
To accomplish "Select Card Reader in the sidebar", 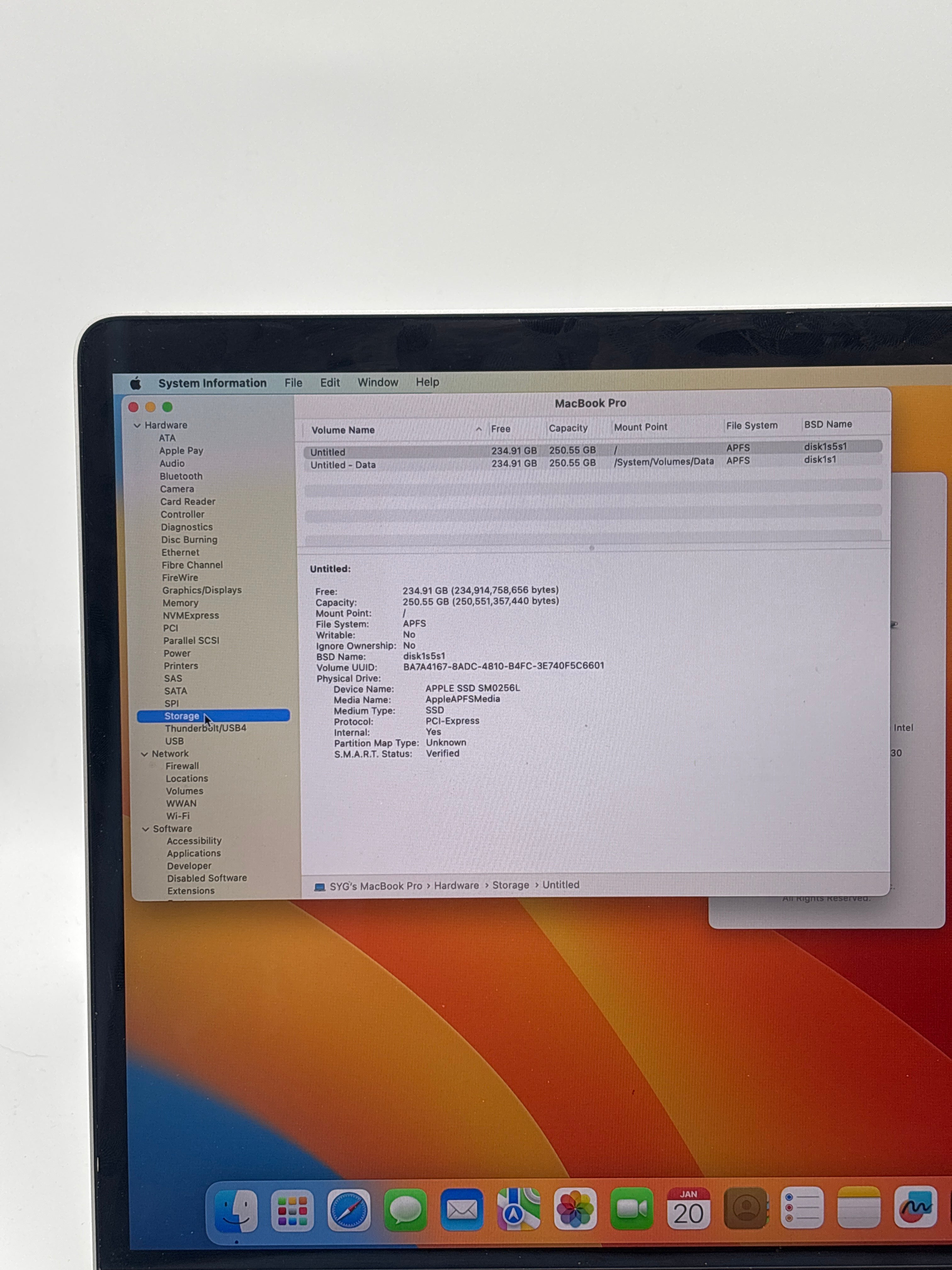I will click(x=188, y=502).
